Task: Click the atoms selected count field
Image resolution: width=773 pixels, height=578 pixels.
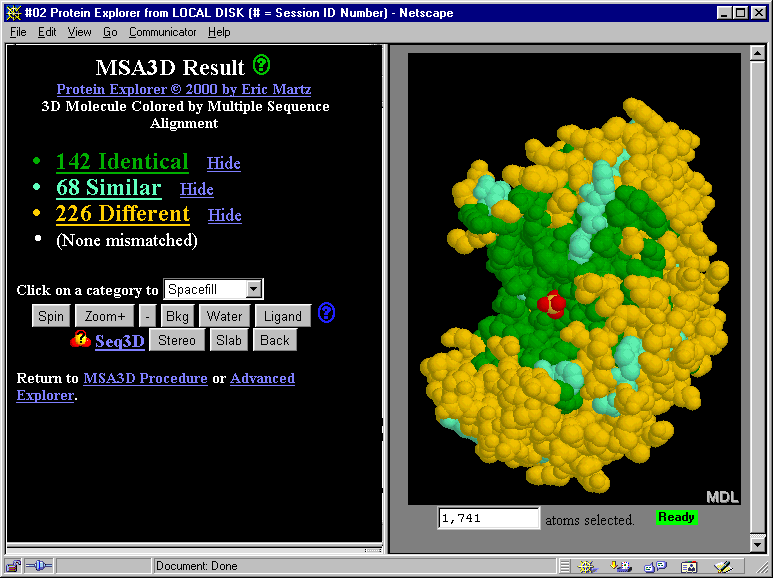Action: point(489,519)
